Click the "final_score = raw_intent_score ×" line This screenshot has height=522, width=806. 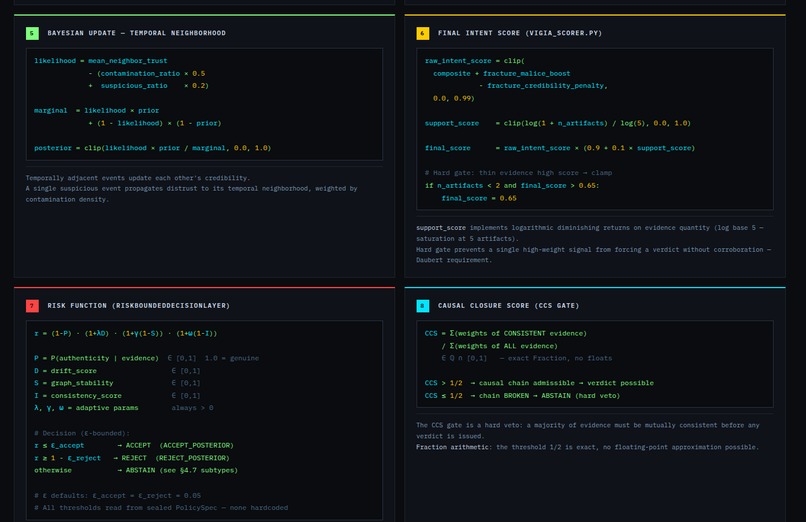coord(560,148)
